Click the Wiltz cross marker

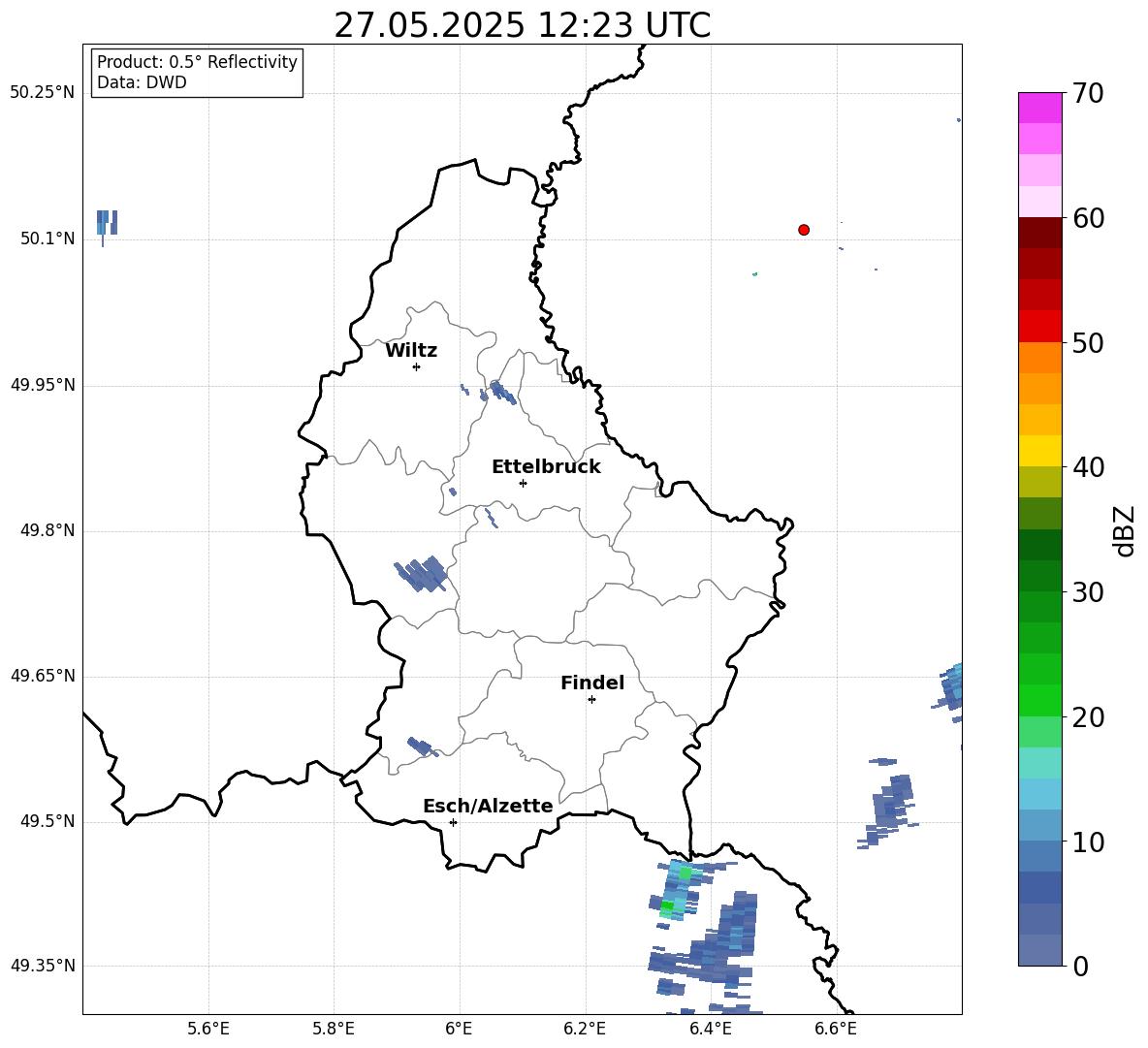417,366
